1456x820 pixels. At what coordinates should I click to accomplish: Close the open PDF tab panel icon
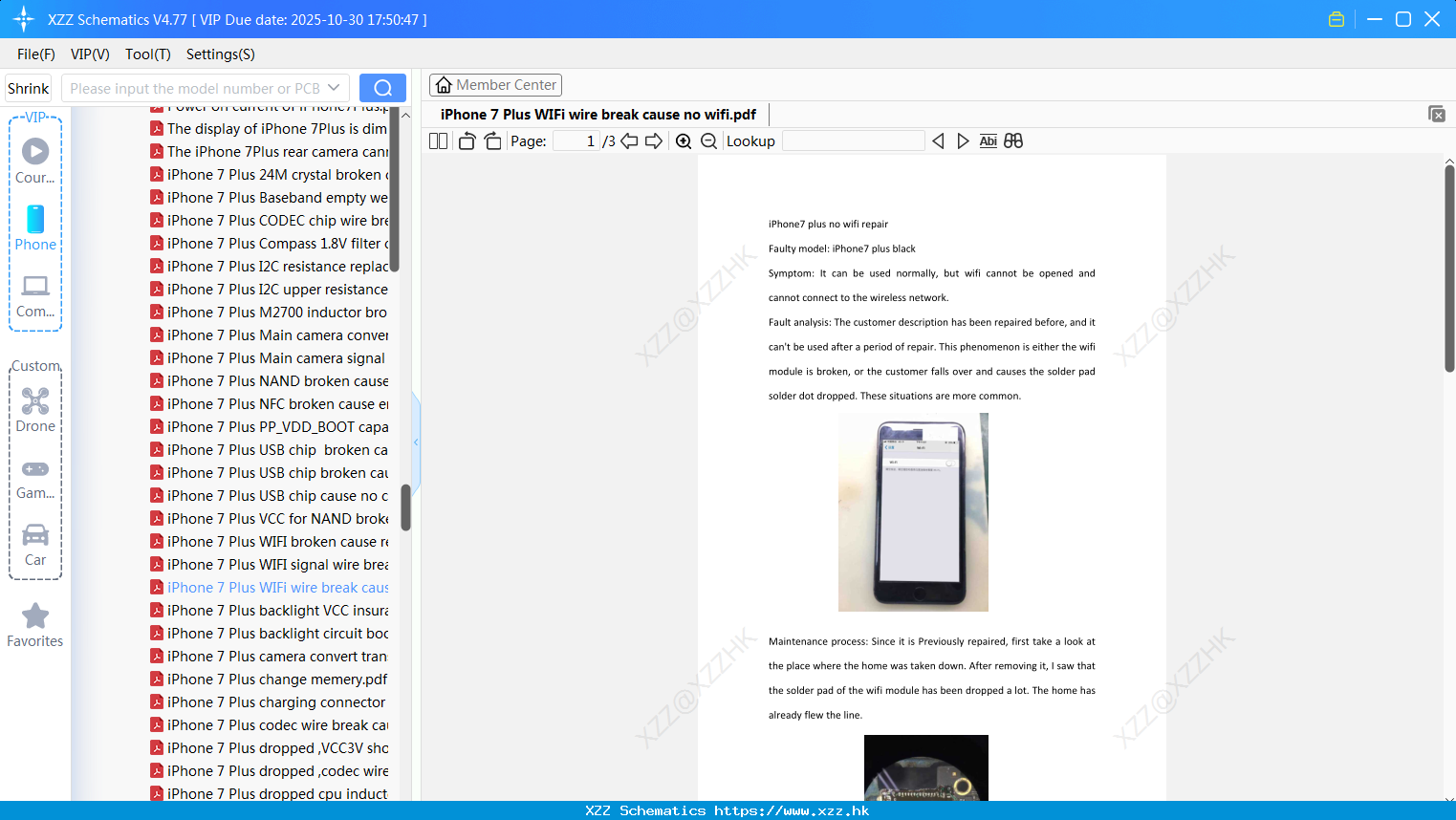point(1436,114)
